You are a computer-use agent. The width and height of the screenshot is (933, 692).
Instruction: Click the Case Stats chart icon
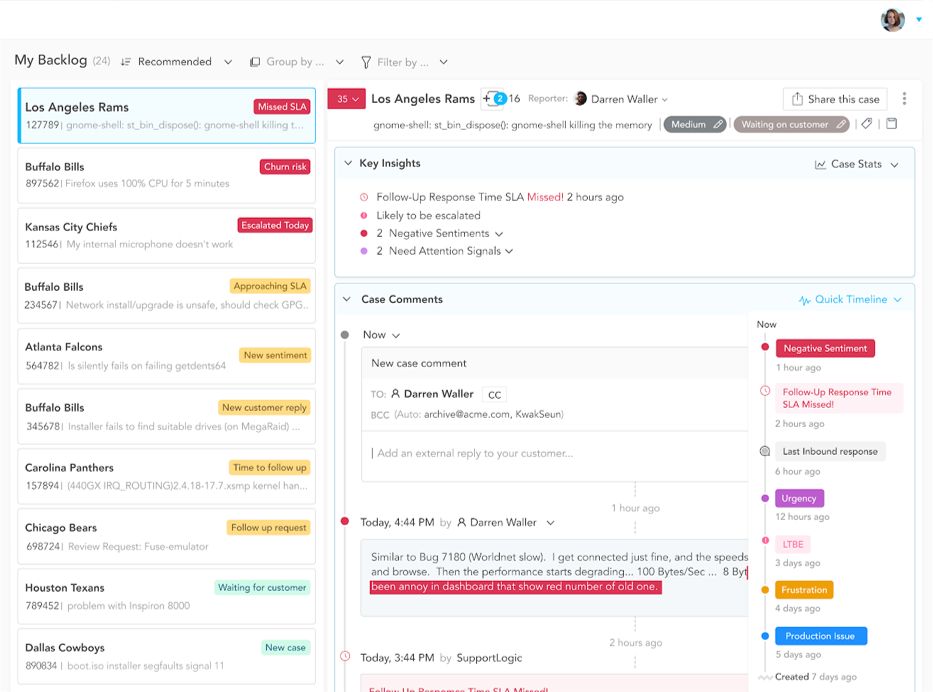(820, 164)
